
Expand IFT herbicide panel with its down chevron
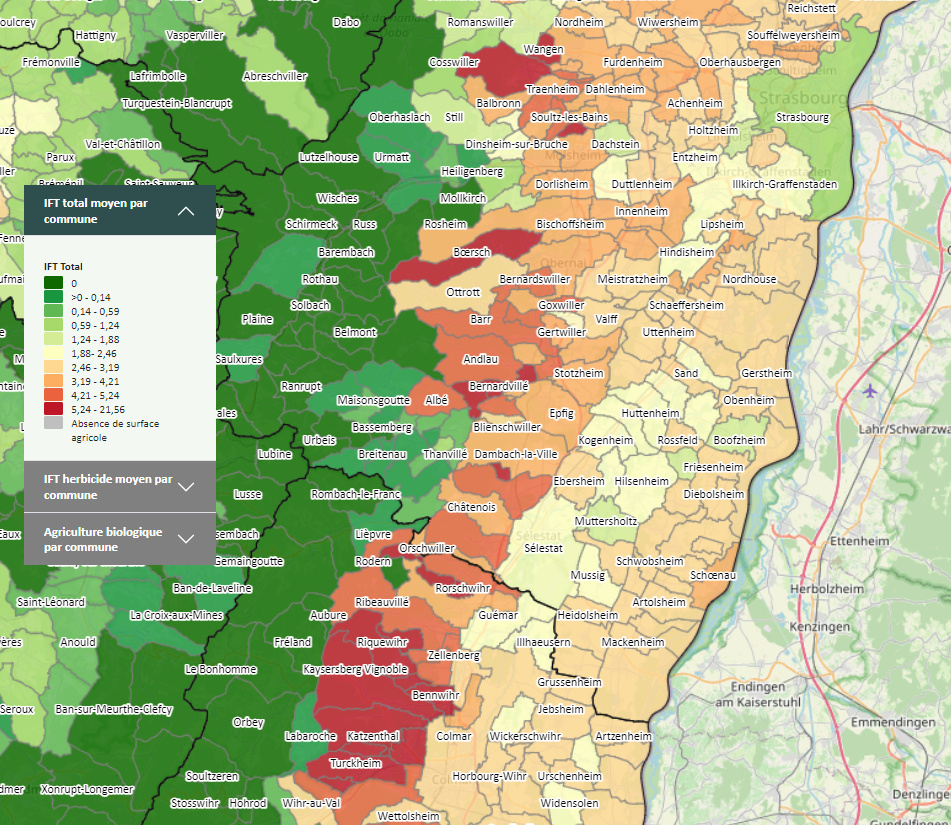pos(186,487)
